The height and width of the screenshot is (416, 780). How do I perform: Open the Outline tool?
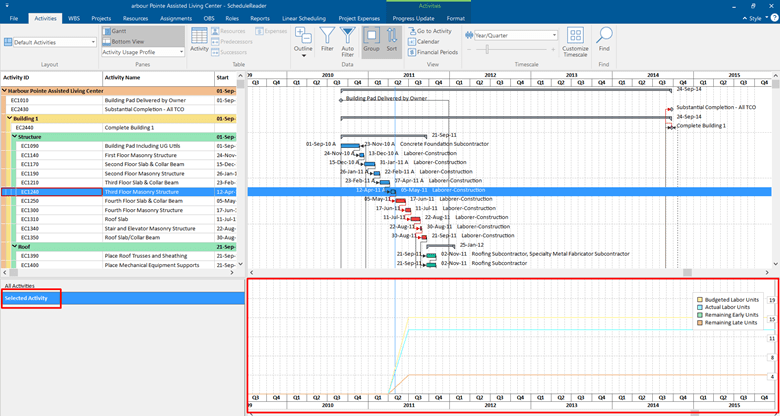[303, 40]
